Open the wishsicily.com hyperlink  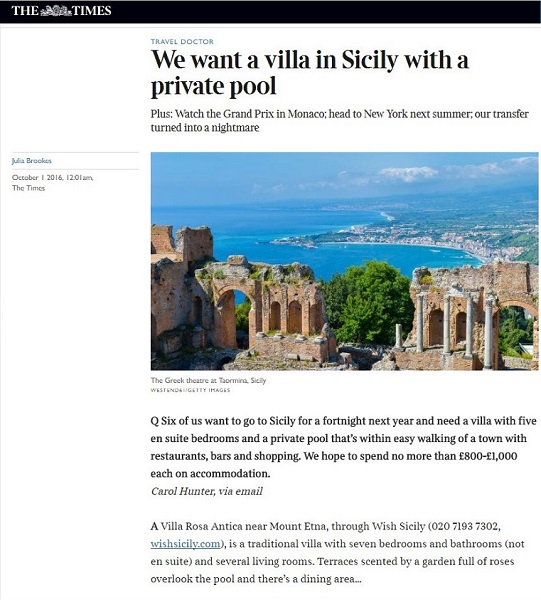(x=186, y=544)
